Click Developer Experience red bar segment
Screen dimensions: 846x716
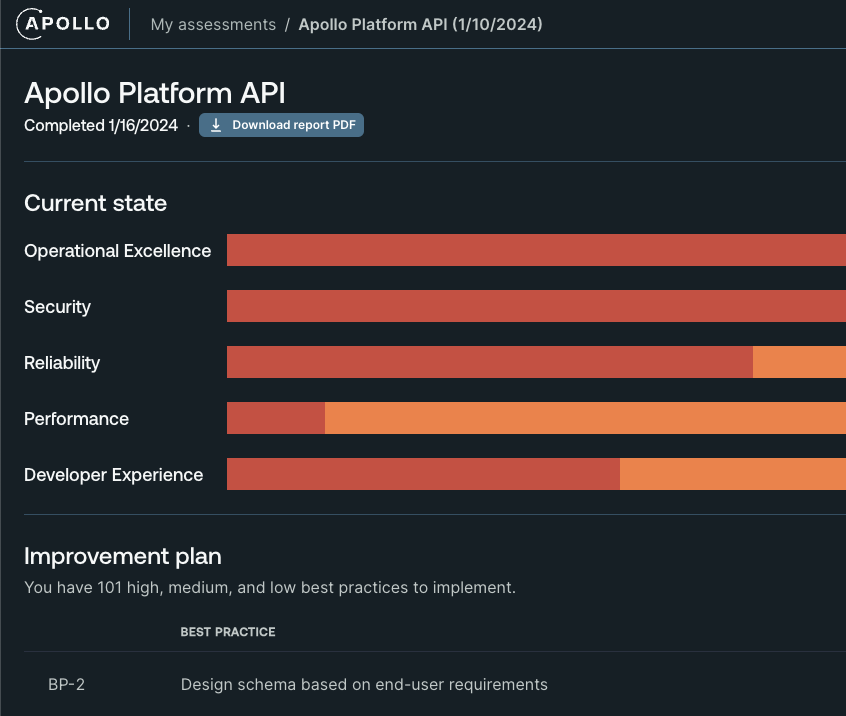point(424,474)
